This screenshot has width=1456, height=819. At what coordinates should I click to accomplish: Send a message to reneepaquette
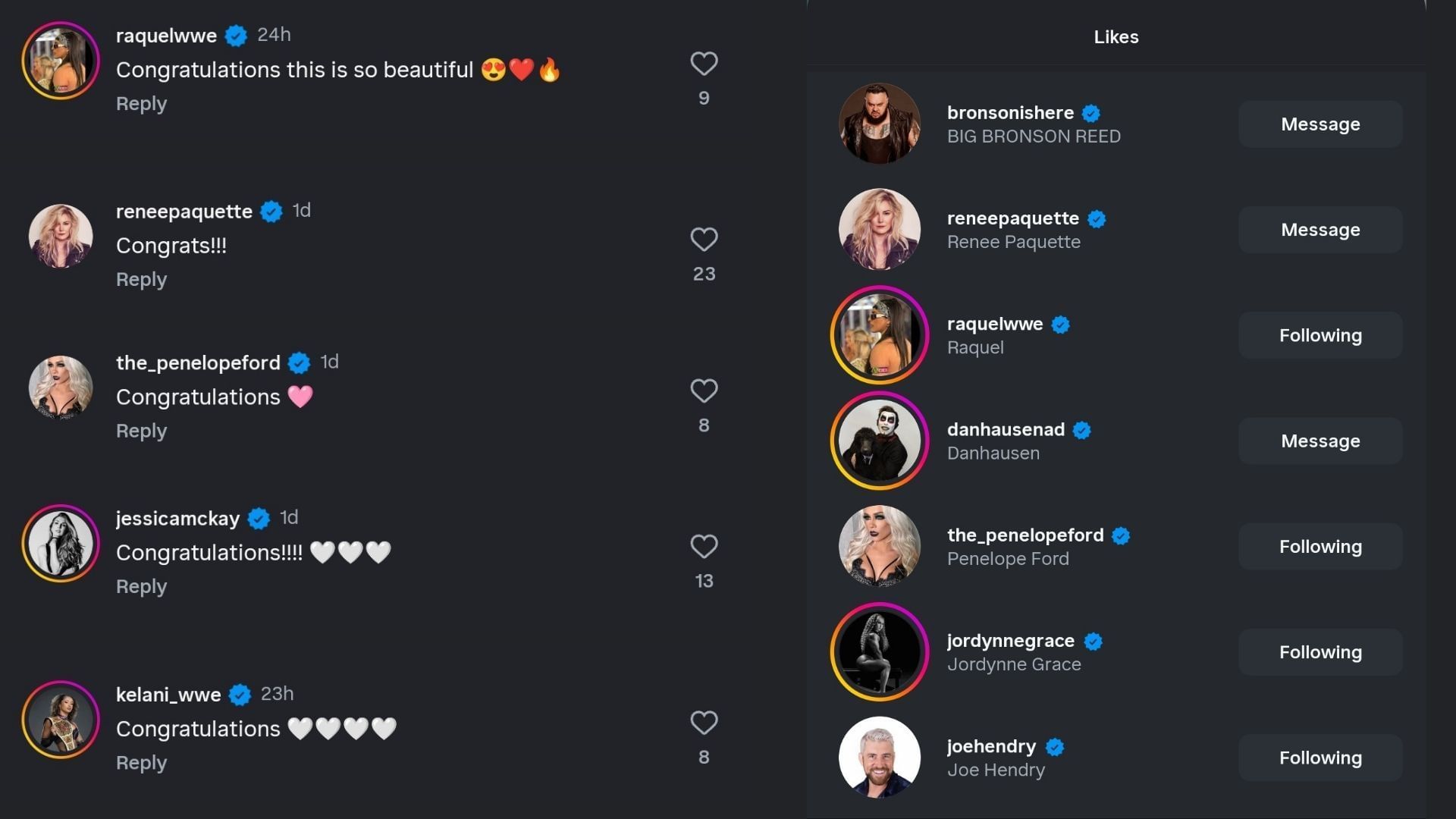click(x=1320, y=229)
